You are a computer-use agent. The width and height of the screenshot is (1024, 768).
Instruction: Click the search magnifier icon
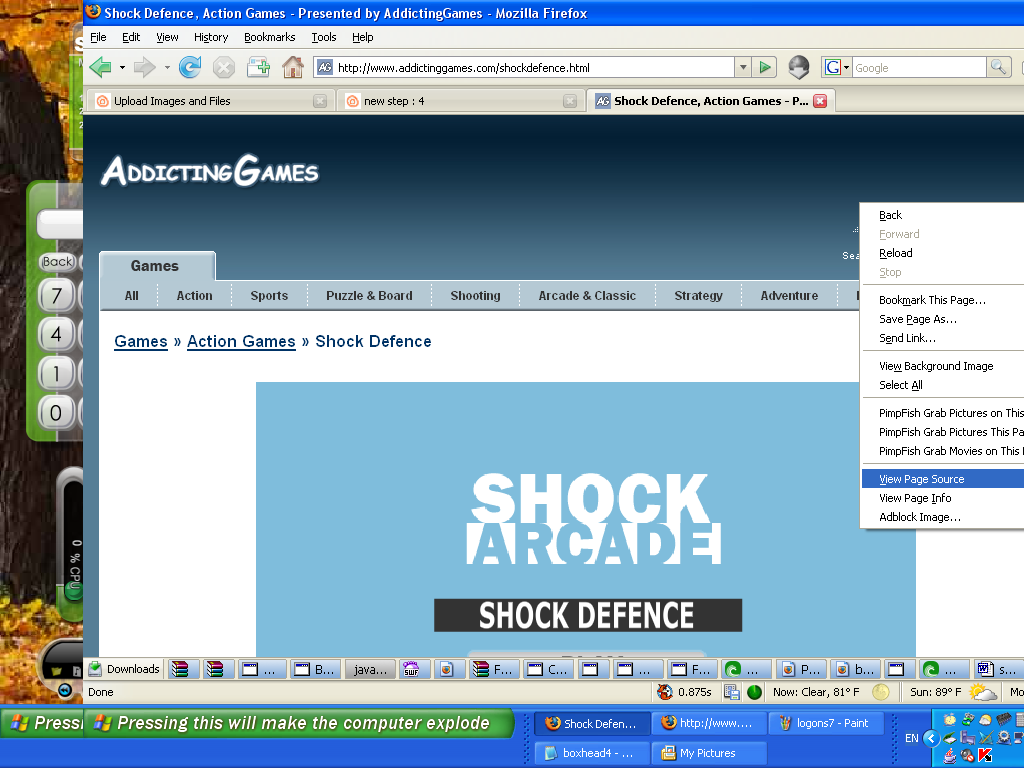point(997,67)
